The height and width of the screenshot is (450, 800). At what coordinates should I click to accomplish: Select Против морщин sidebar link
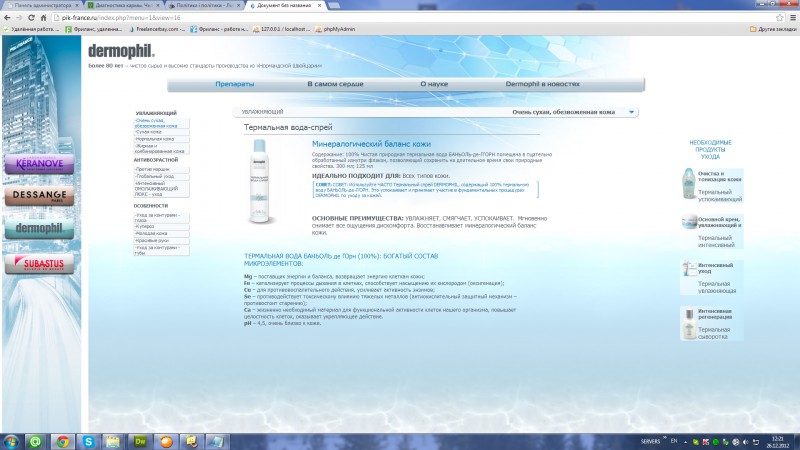(x=161, y=169)
